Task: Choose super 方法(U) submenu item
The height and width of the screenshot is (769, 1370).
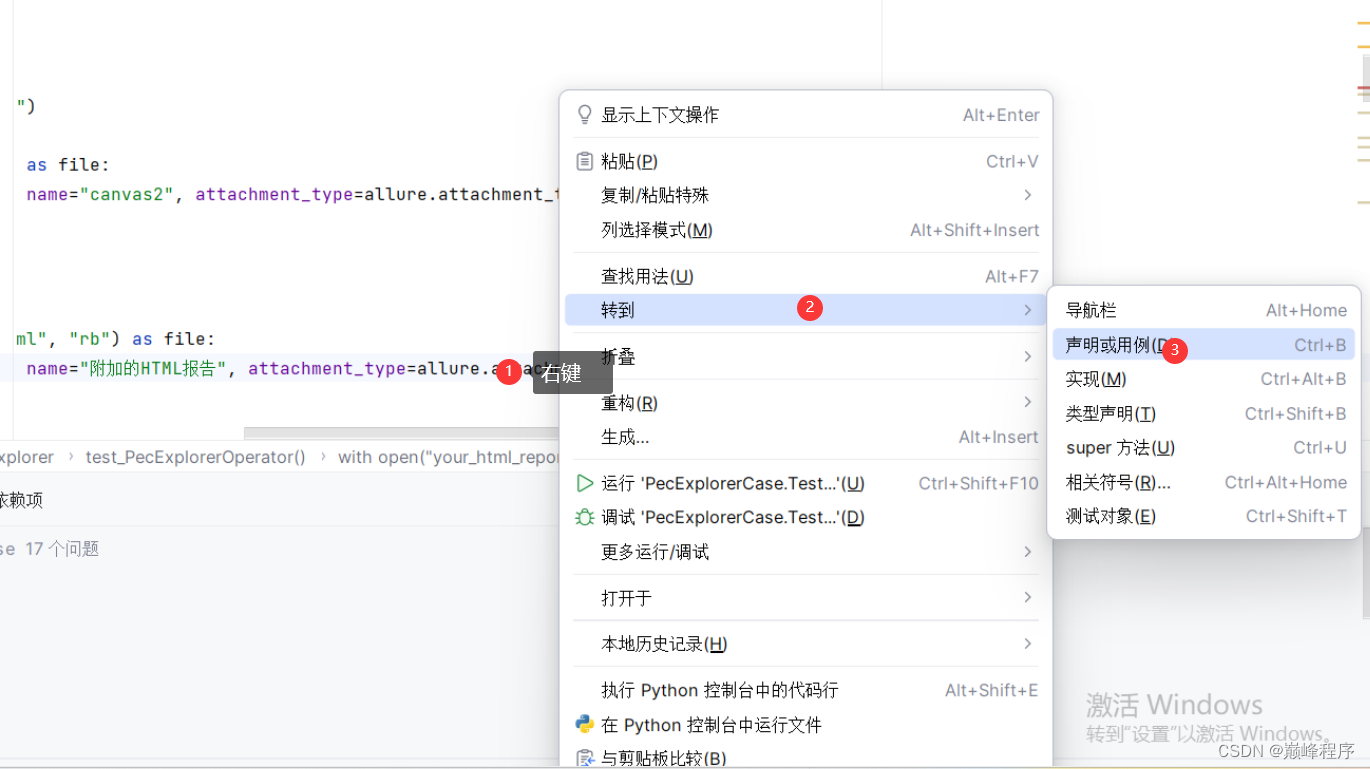Action: [x=1204, y=447]
